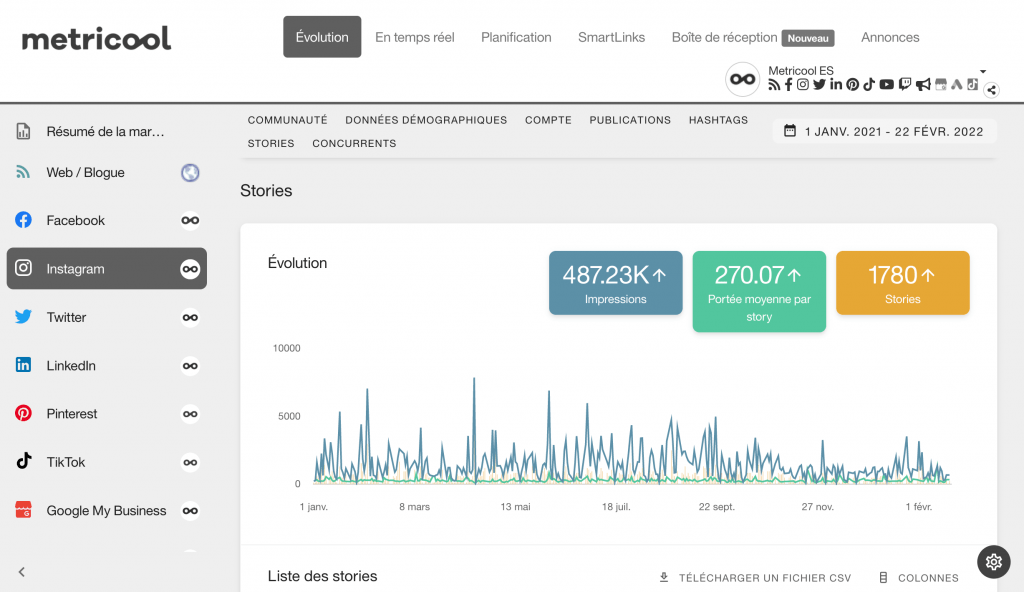Click the greyed Google Ads icon

coord(957,84)
